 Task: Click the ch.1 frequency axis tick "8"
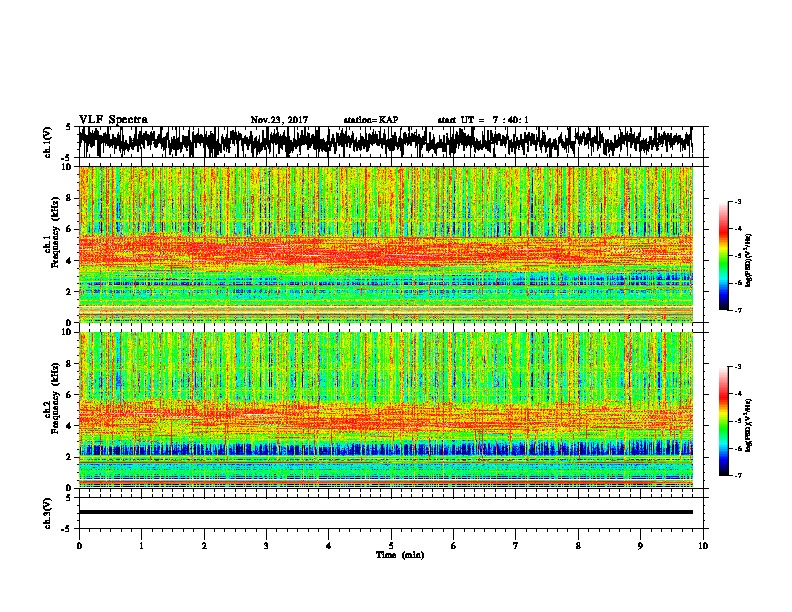(70, 198)
